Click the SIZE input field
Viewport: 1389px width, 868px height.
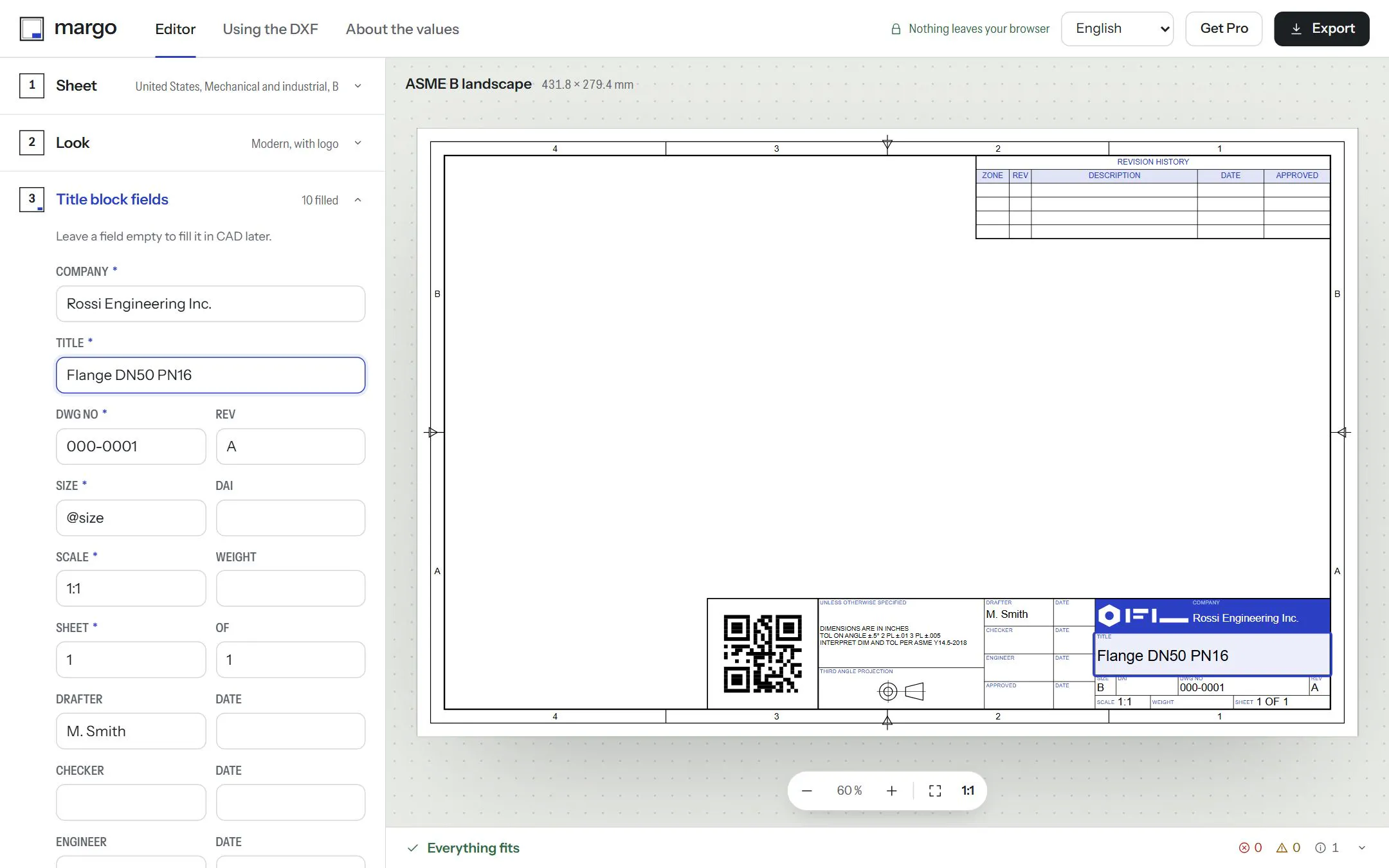[131, 518]
